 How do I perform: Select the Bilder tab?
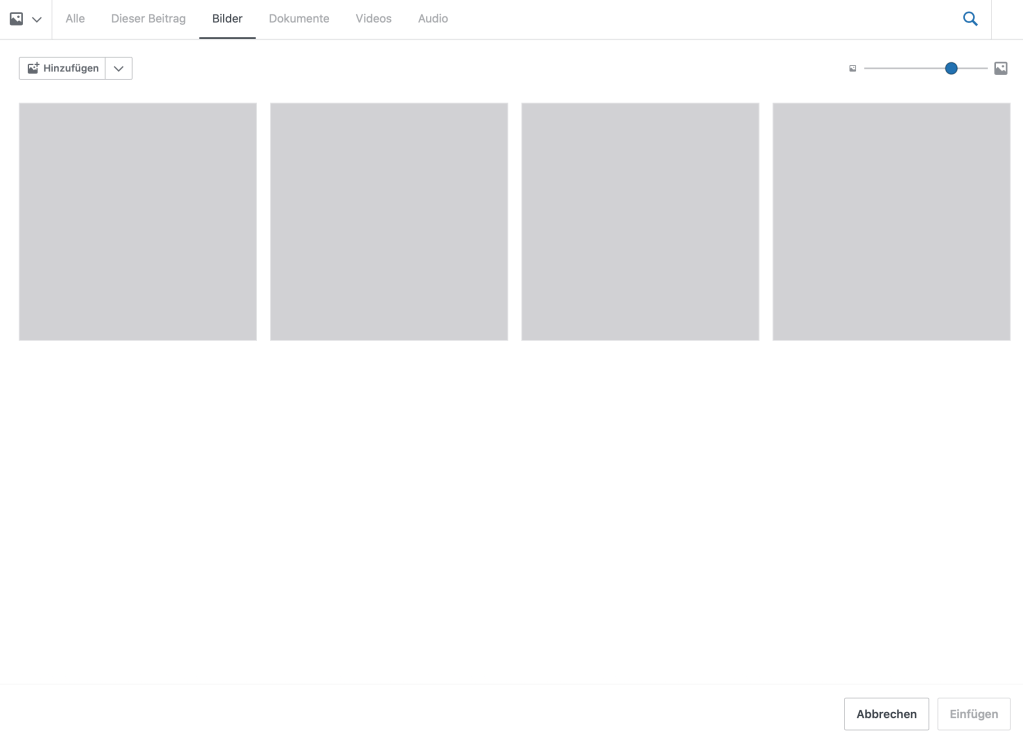click(227, 19)
